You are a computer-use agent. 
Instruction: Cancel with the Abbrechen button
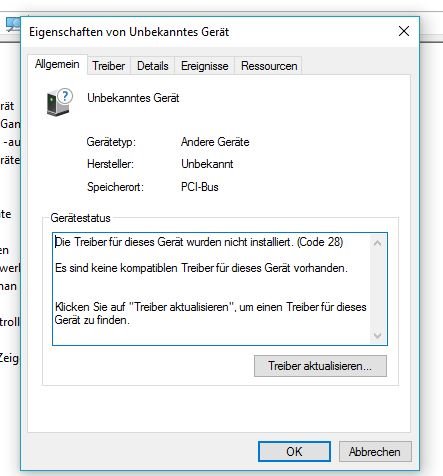click(375, 452)
